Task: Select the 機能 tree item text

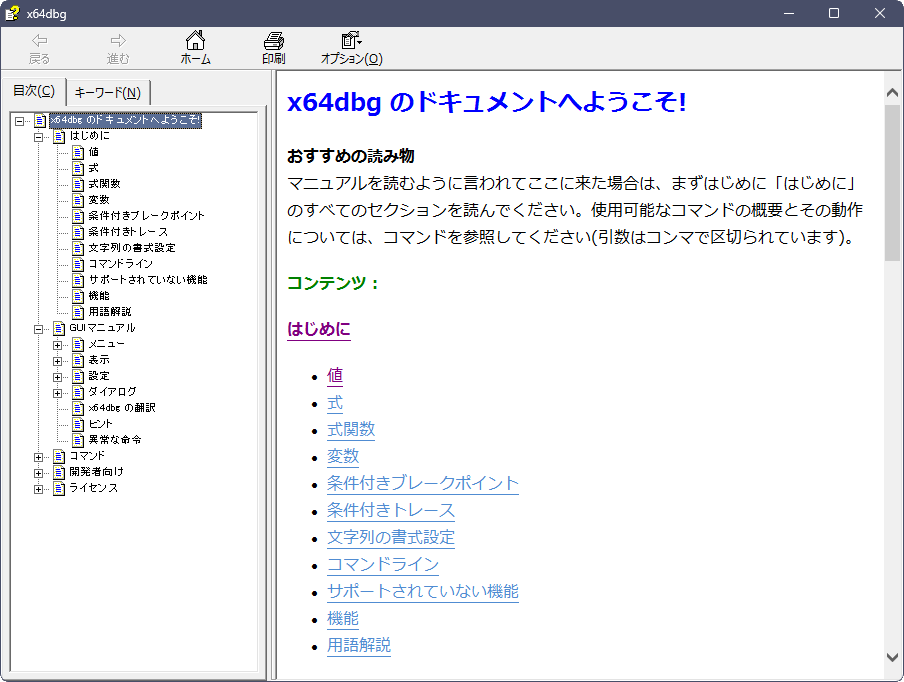Action: coord(99,296)
